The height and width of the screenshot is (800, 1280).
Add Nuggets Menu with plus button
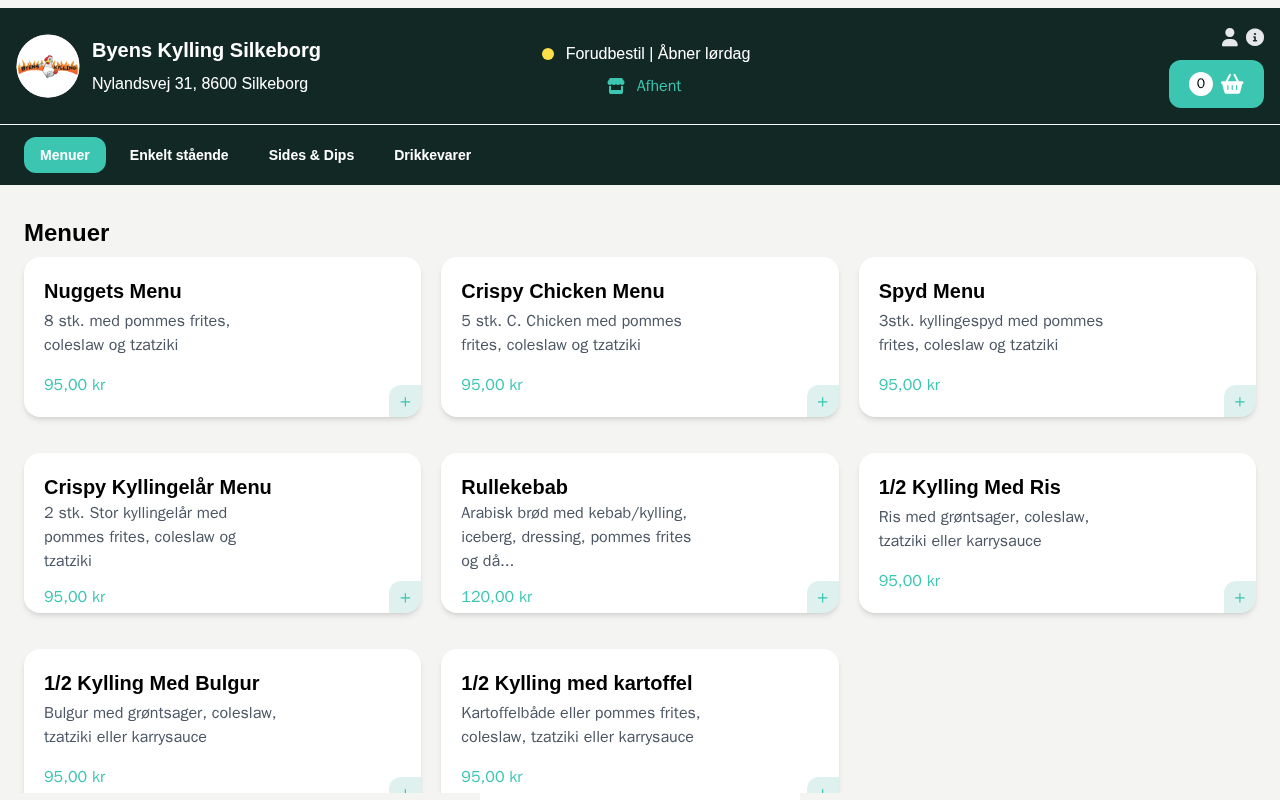[x=405, y=401]
